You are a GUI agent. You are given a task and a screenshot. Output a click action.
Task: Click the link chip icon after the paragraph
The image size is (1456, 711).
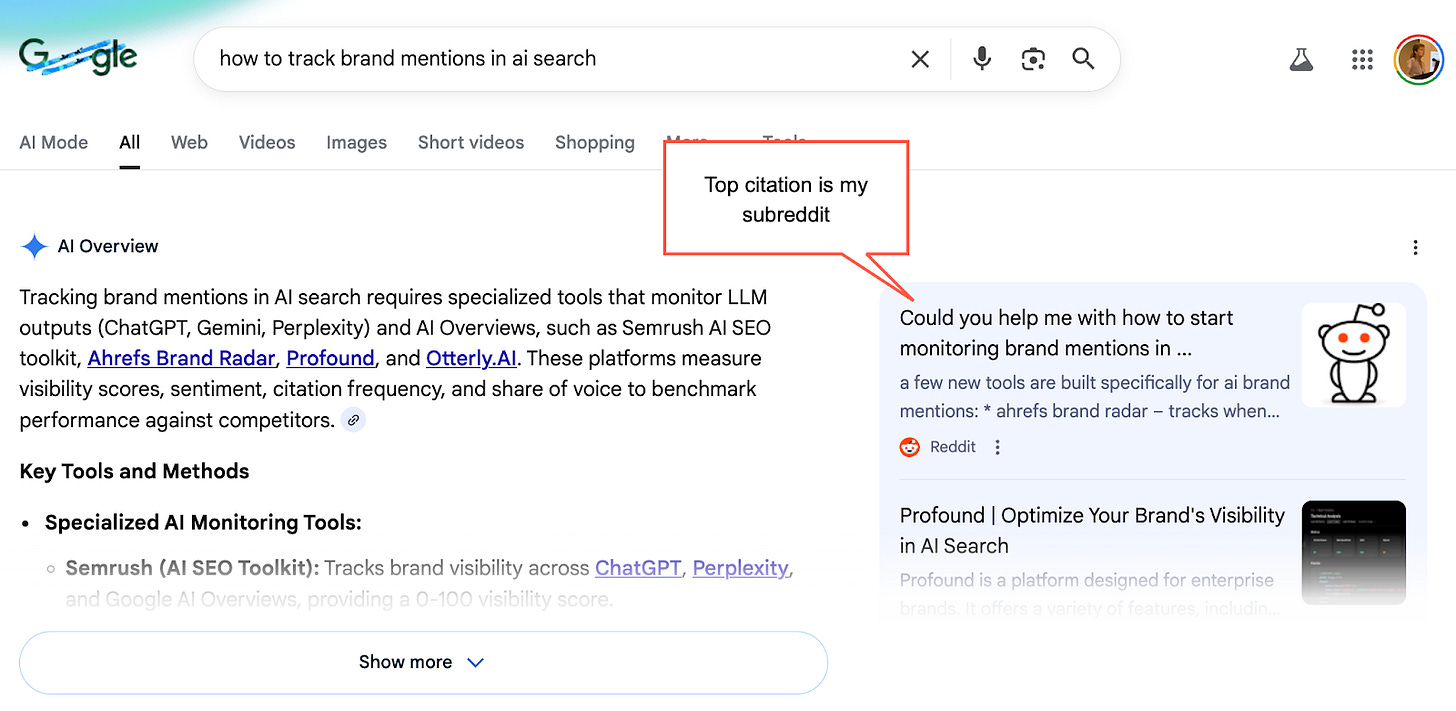tap(353, 420)
